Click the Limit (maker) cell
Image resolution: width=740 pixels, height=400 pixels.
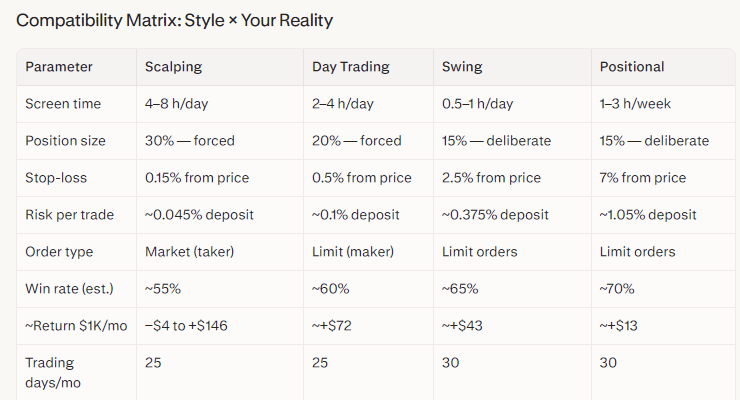coord(354,252)
